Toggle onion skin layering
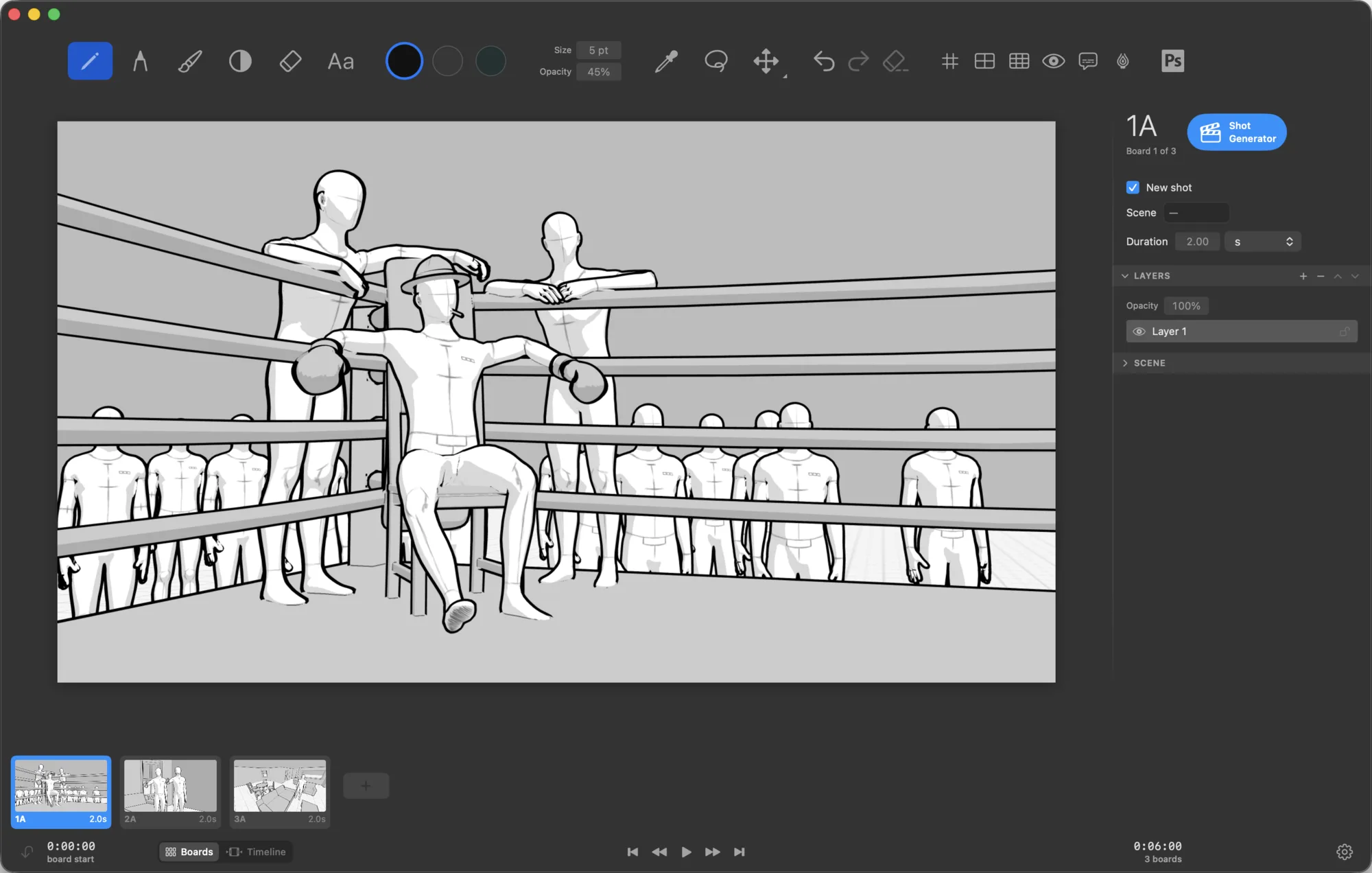 click(1123, 61)
